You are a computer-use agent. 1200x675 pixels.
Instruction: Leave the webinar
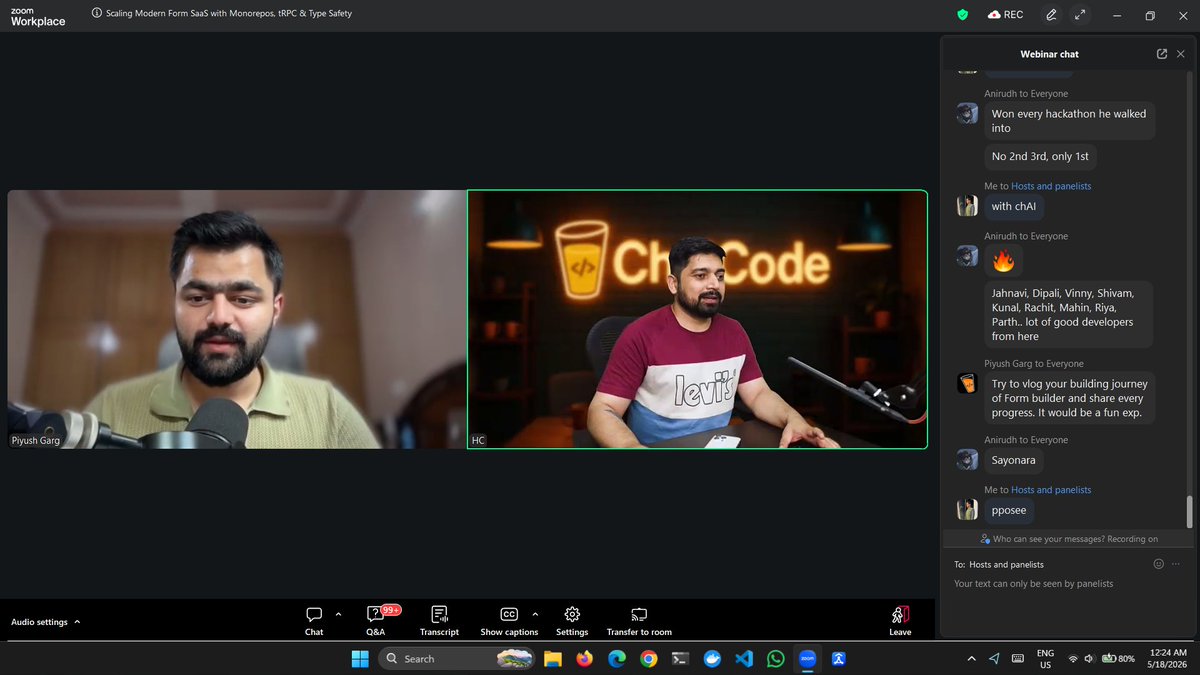900,620
